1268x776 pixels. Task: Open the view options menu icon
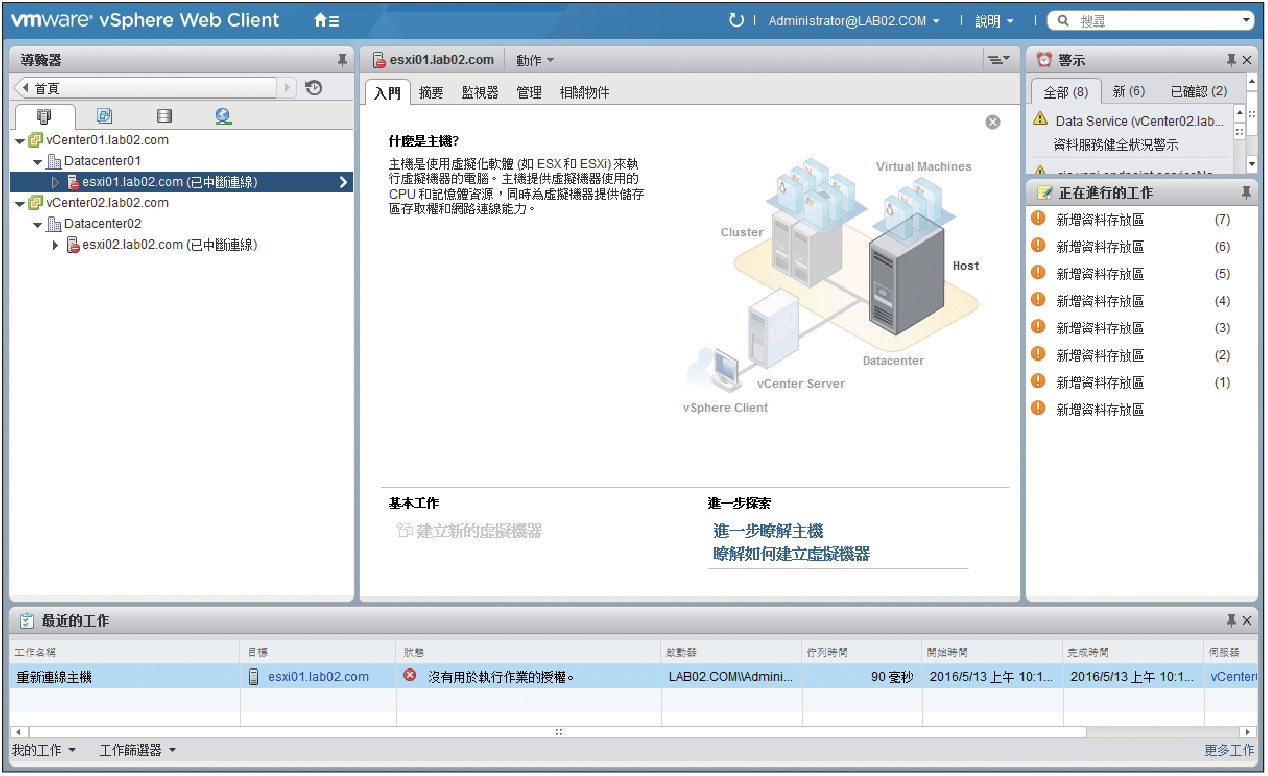998,60
